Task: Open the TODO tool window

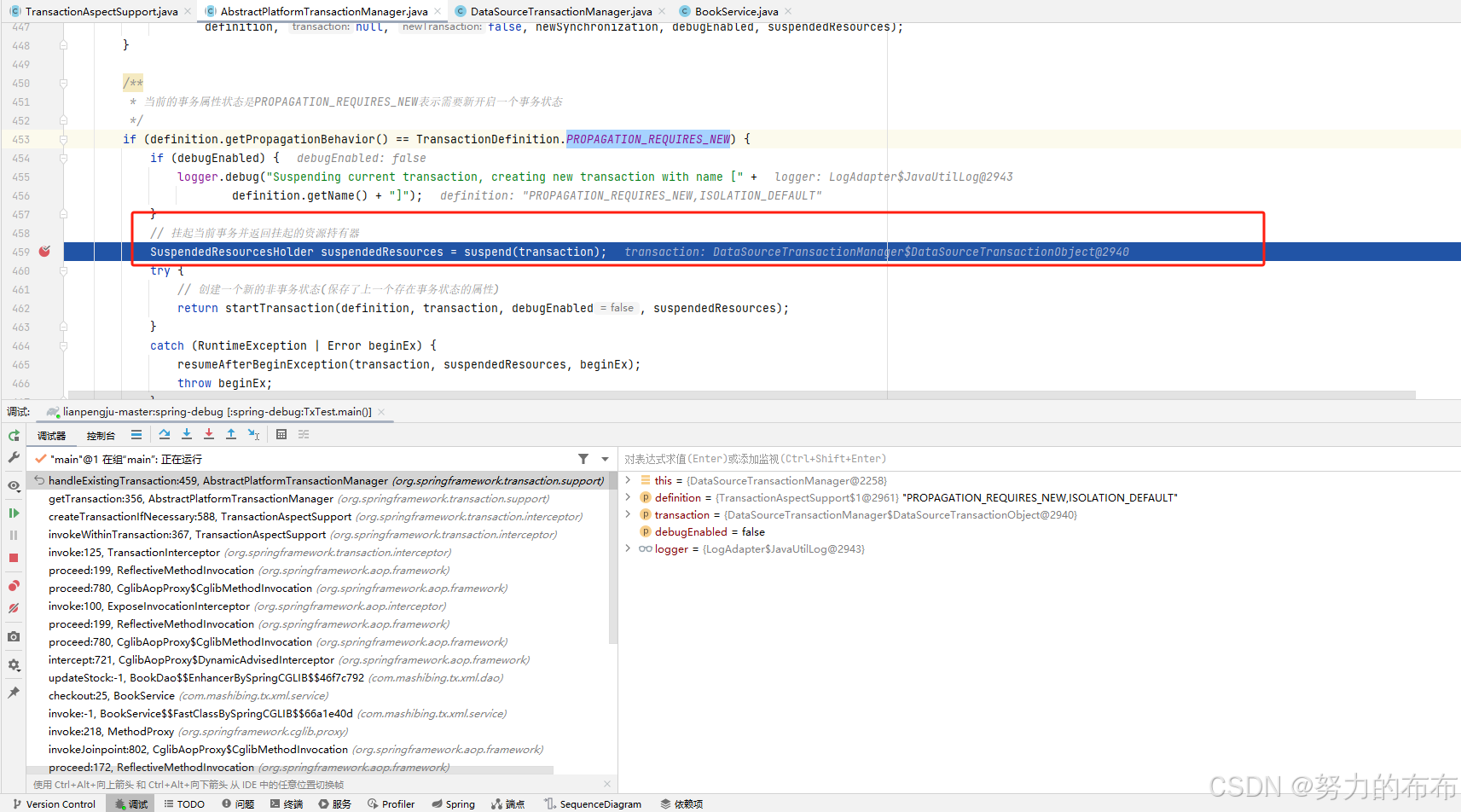Action: coord(184,804)
